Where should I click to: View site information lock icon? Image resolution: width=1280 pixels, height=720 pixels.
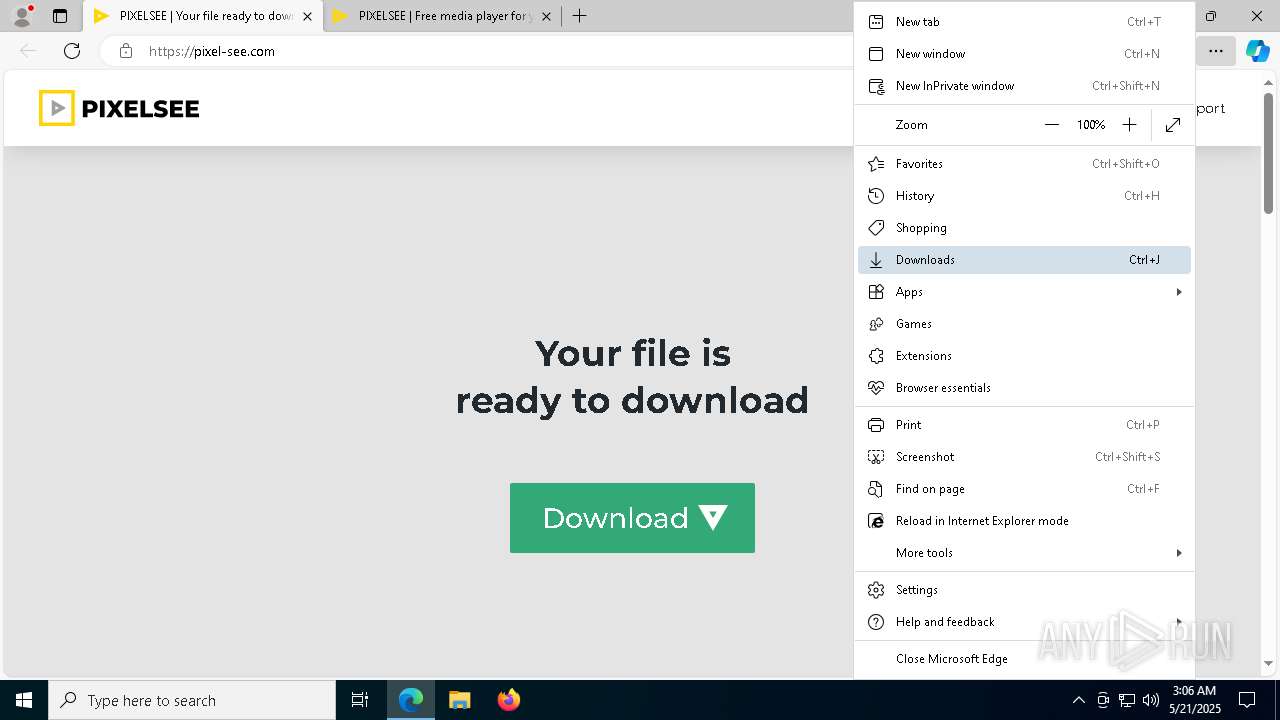click(x=126, y=51)
